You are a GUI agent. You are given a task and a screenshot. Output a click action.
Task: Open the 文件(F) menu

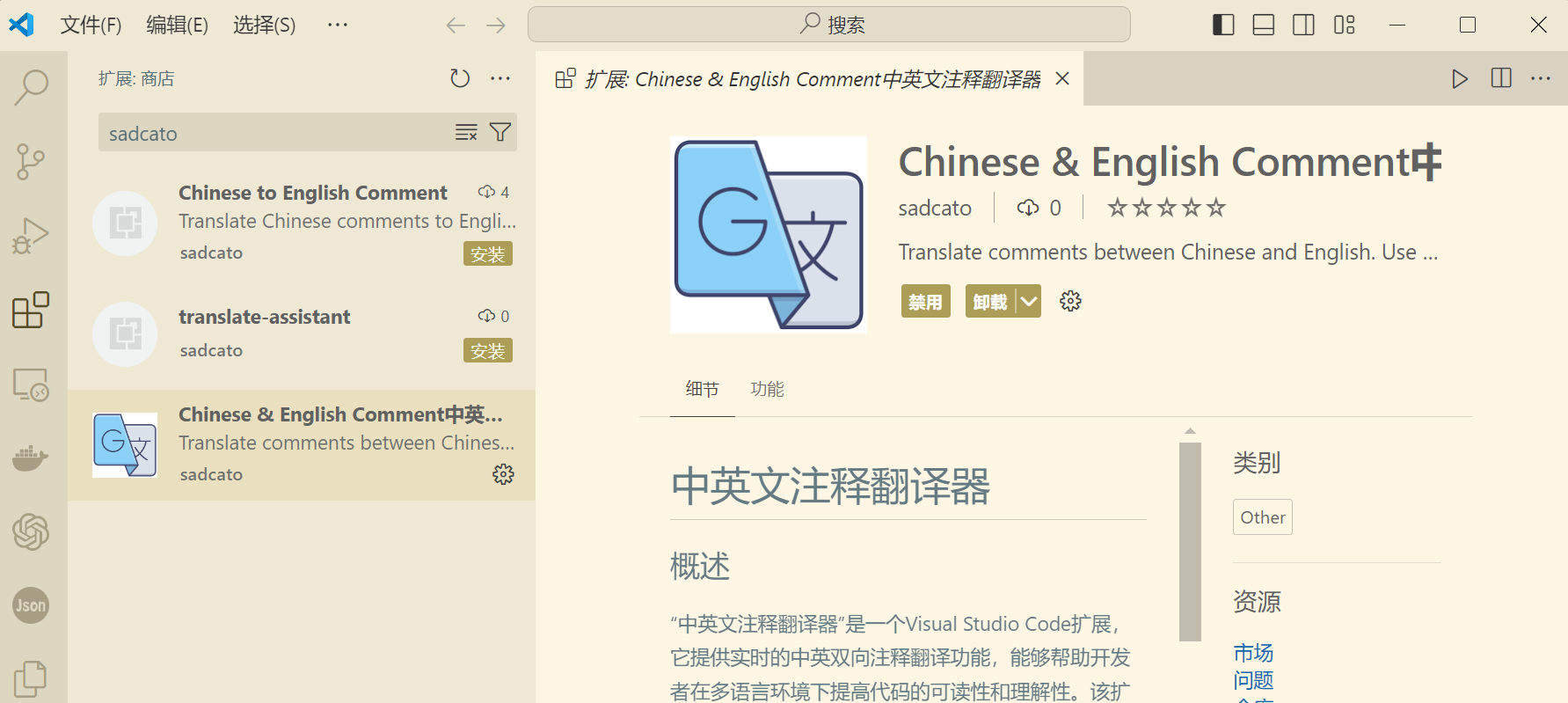pyautogui.click(x=91, y=25)
